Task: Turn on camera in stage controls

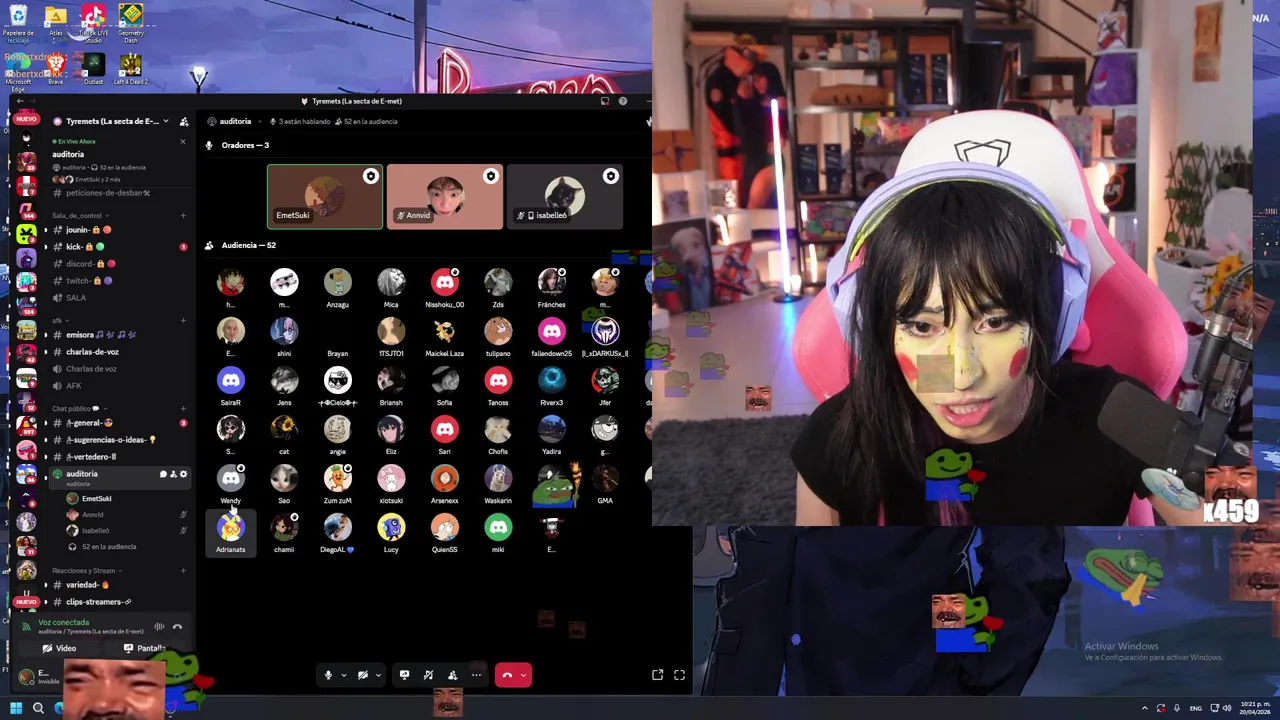Action: [x=363, y=675]
